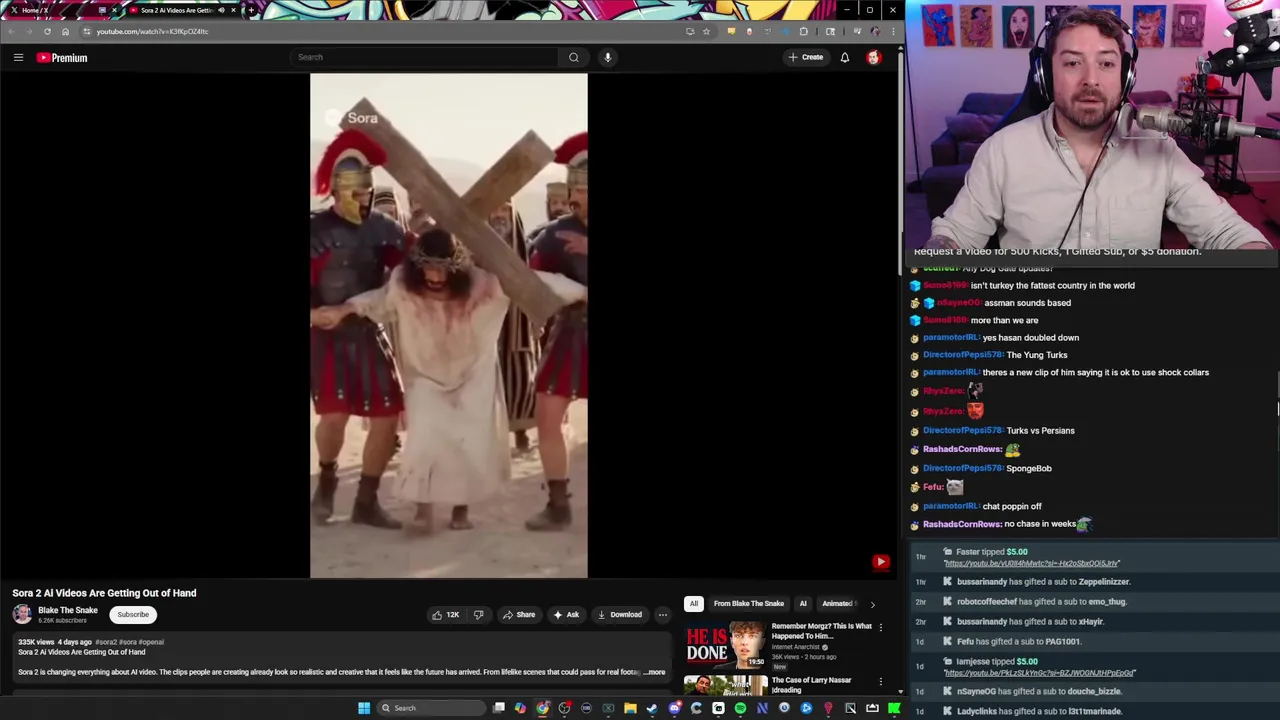Open The Case of Larry Nassar thumbnail
1280x720 pixels.
(726, 685)
